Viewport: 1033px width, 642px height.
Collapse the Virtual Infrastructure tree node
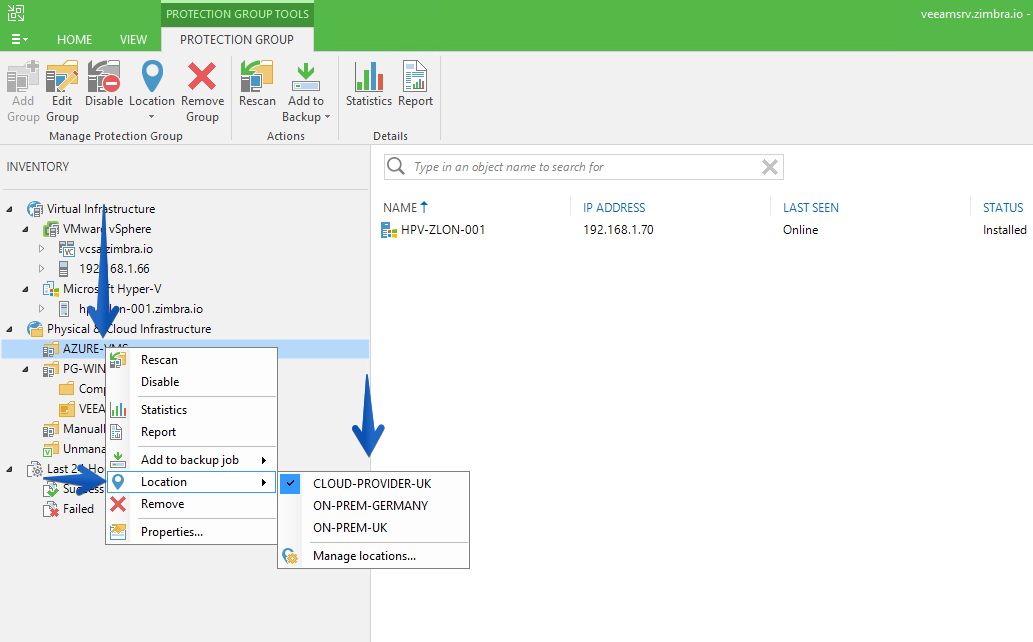click(x=9, y=209)
